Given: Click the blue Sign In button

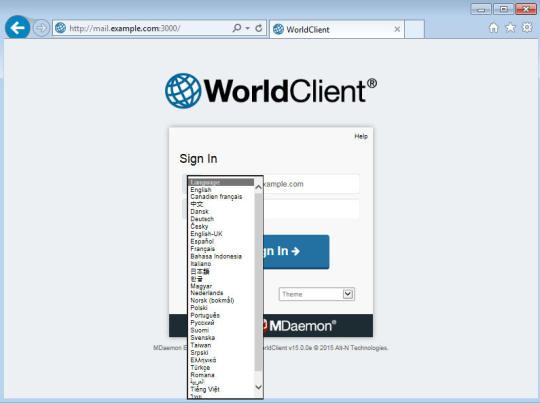Looking at the screenshot, I should tap(296, 251).
